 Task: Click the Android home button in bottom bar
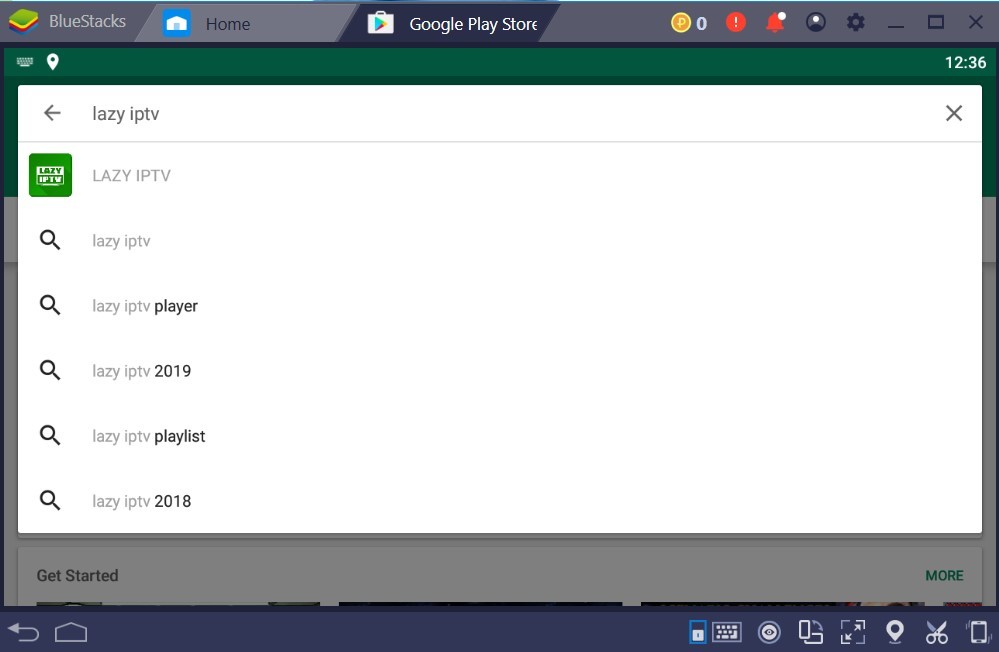coord(71,632)
